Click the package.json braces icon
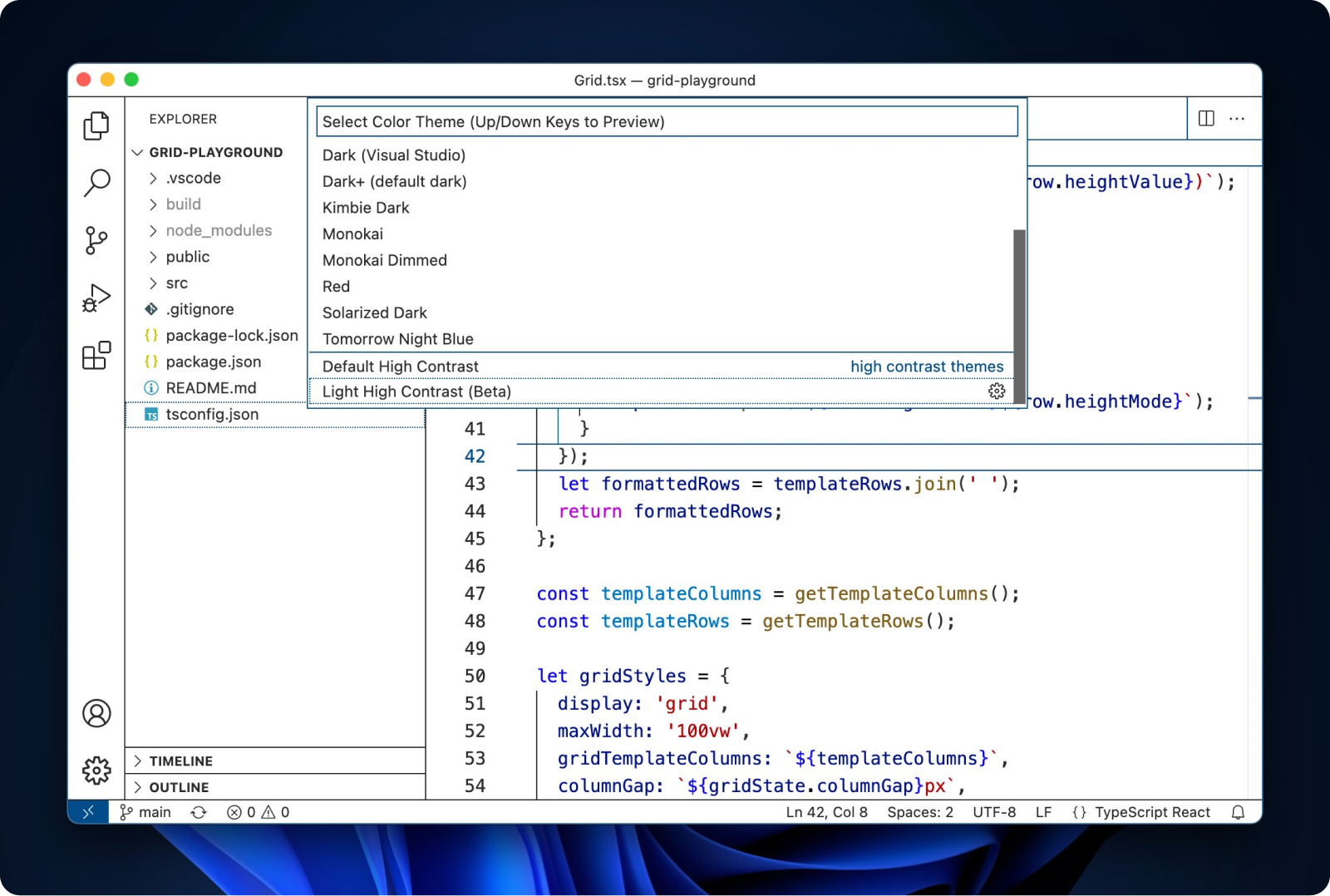The width and height of the screenshot is (1330, 896). tap(151, 362)
